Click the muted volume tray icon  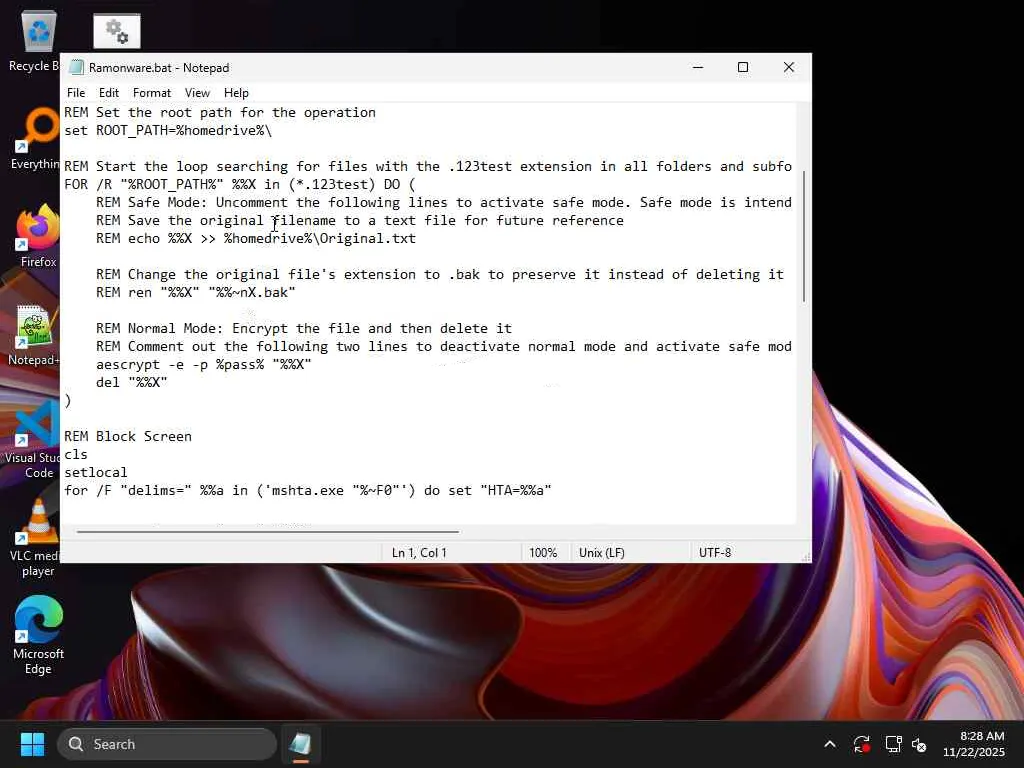[x=919, y=744]
